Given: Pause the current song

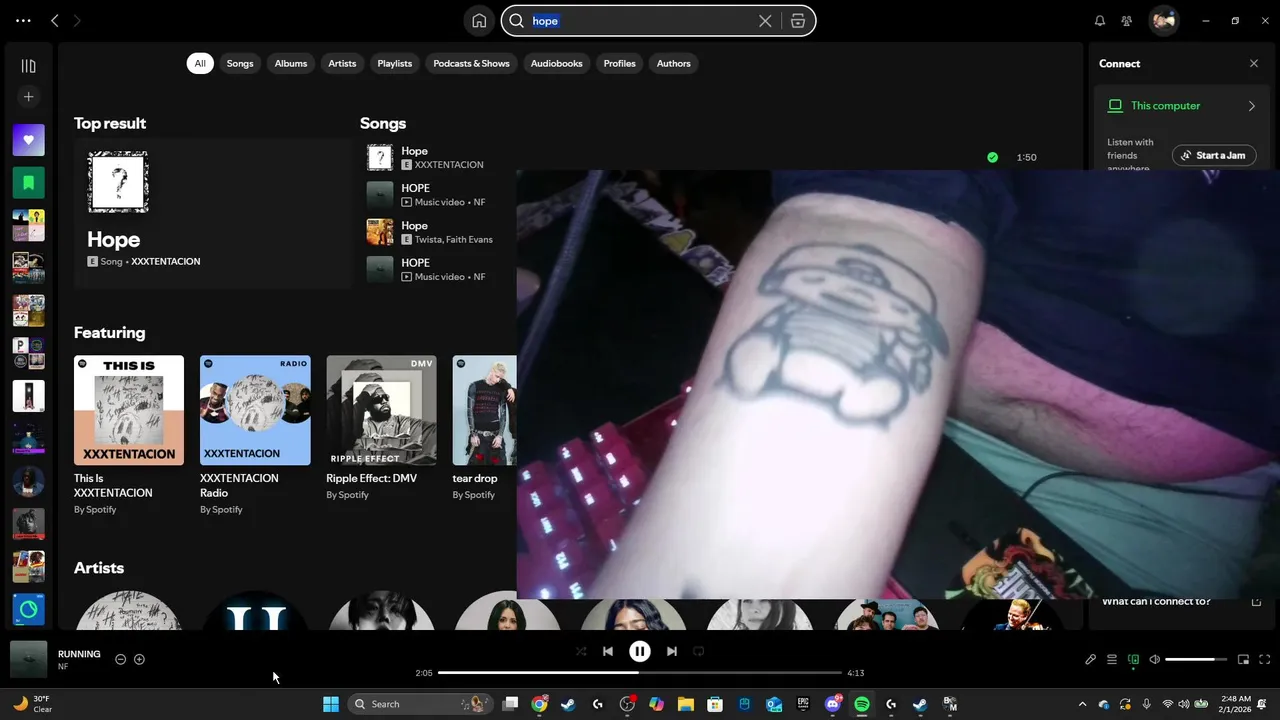Looking at the screenshot, I should click(640, 651).
